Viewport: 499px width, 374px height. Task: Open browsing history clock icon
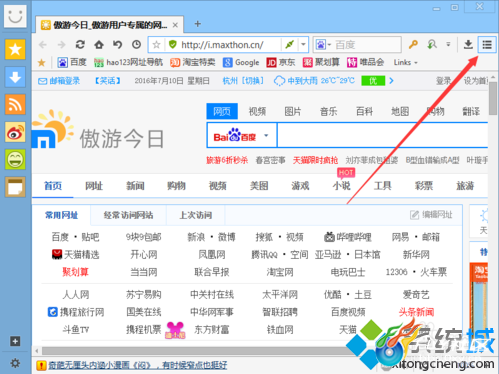136,44
